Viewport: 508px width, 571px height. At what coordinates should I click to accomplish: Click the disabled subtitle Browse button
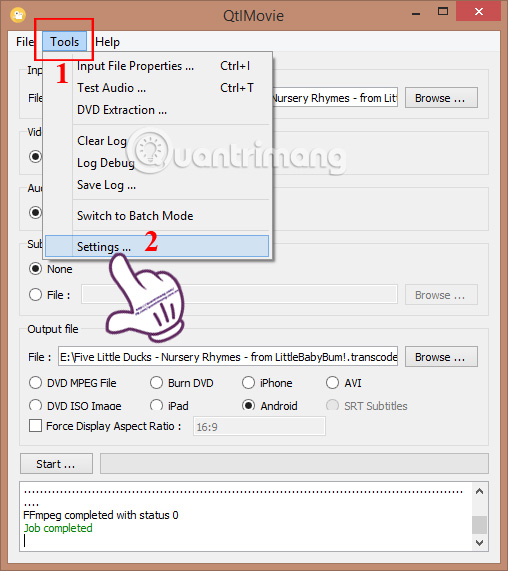coord(441,295)
